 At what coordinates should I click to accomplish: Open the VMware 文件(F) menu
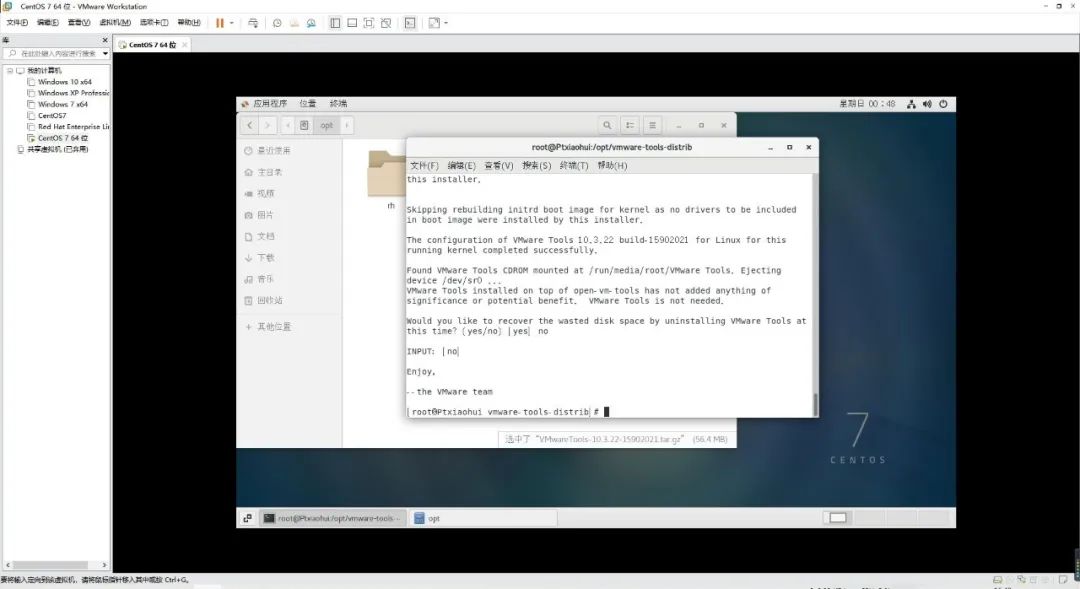tap(17, 23)
